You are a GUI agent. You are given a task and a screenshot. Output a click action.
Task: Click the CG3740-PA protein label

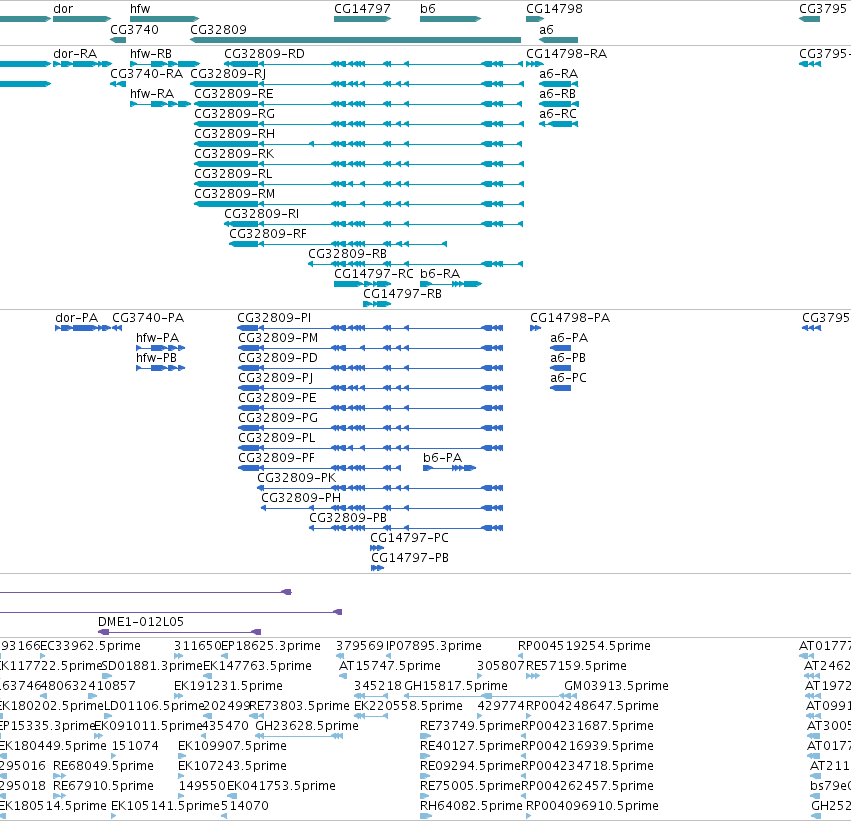pos(148,318)
